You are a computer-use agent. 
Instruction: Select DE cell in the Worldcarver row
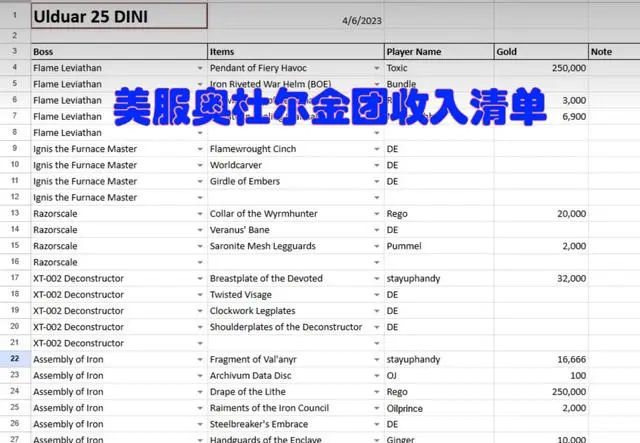(439, 165)
